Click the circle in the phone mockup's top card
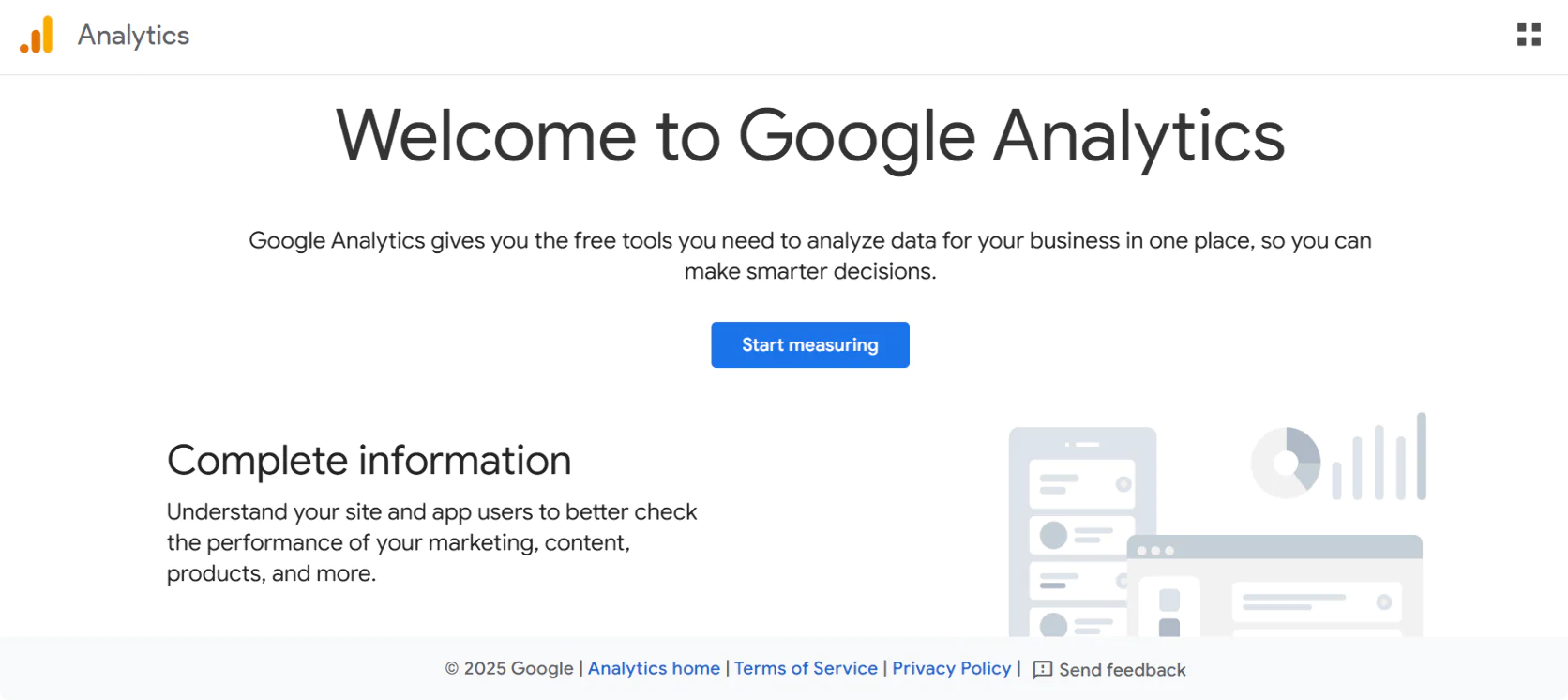 tap(1123, 484)
